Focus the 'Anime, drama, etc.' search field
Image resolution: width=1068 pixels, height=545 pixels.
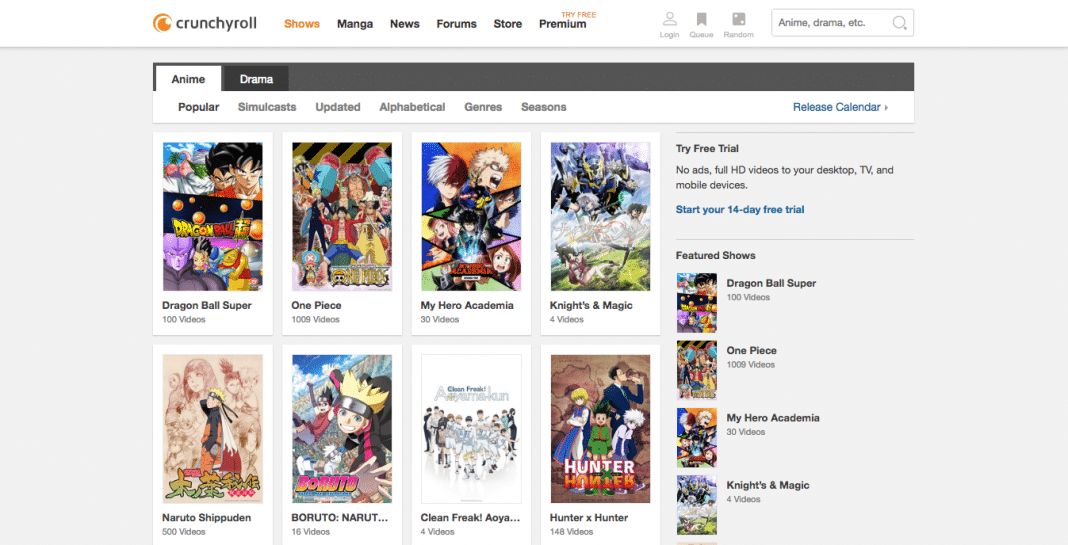point(842,22)
